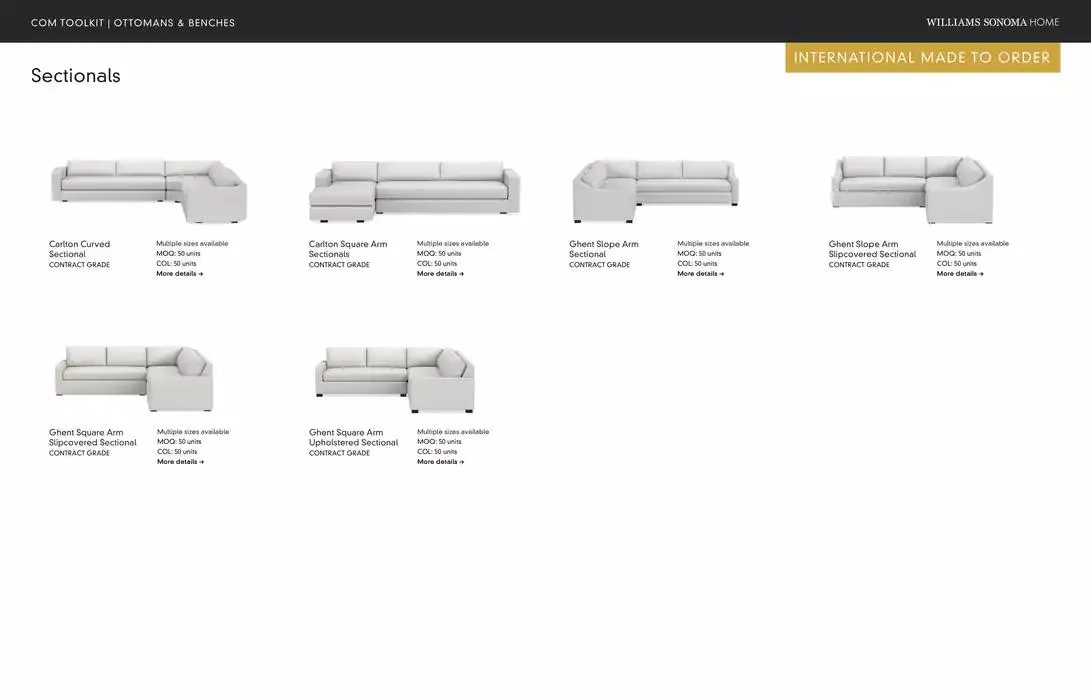Open More details for Carlton Curved Sectional
The height and width of the screenshot is (700, 1091).
pos(179,274)
